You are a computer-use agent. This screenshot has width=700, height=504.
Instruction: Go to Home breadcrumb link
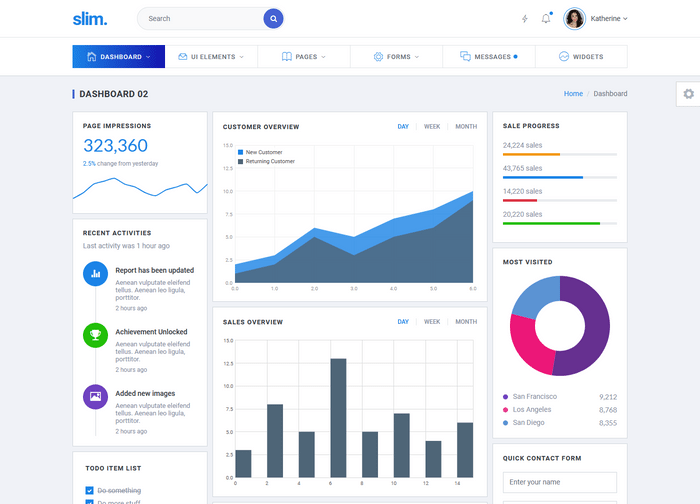573,94
